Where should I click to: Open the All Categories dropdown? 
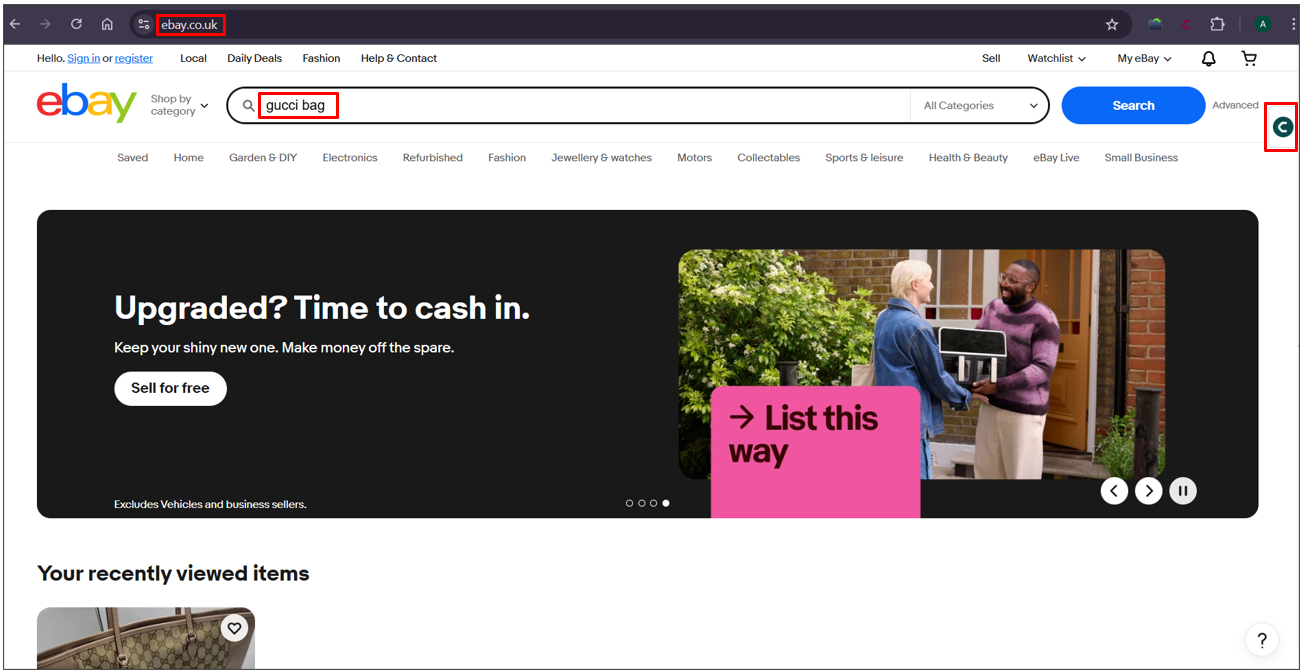(x=980, y=105)
